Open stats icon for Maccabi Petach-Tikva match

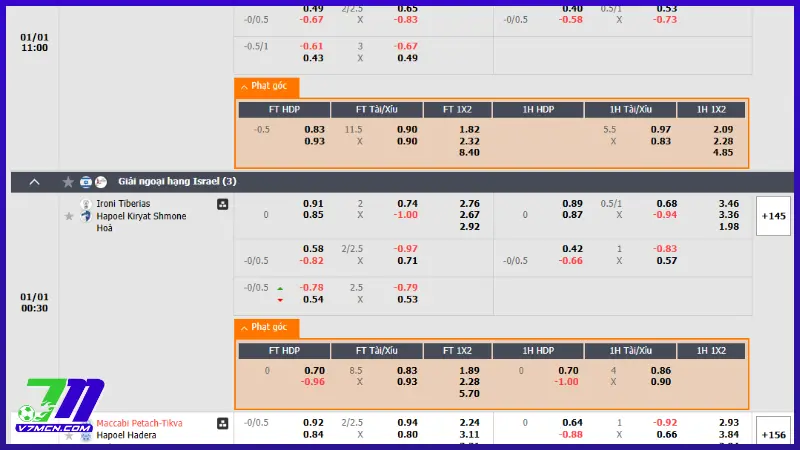222,423
